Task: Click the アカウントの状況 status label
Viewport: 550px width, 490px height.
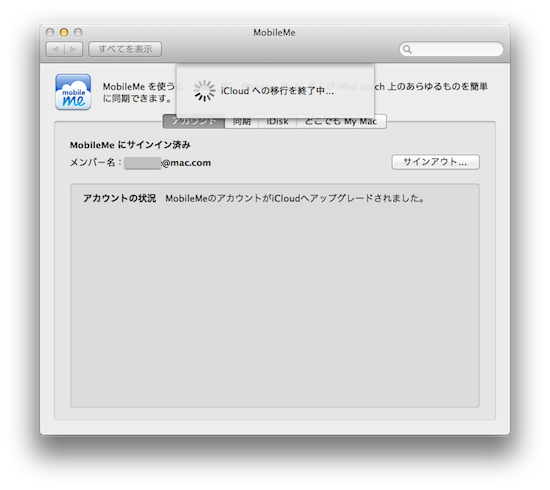Action: click(x=119, y=198)
